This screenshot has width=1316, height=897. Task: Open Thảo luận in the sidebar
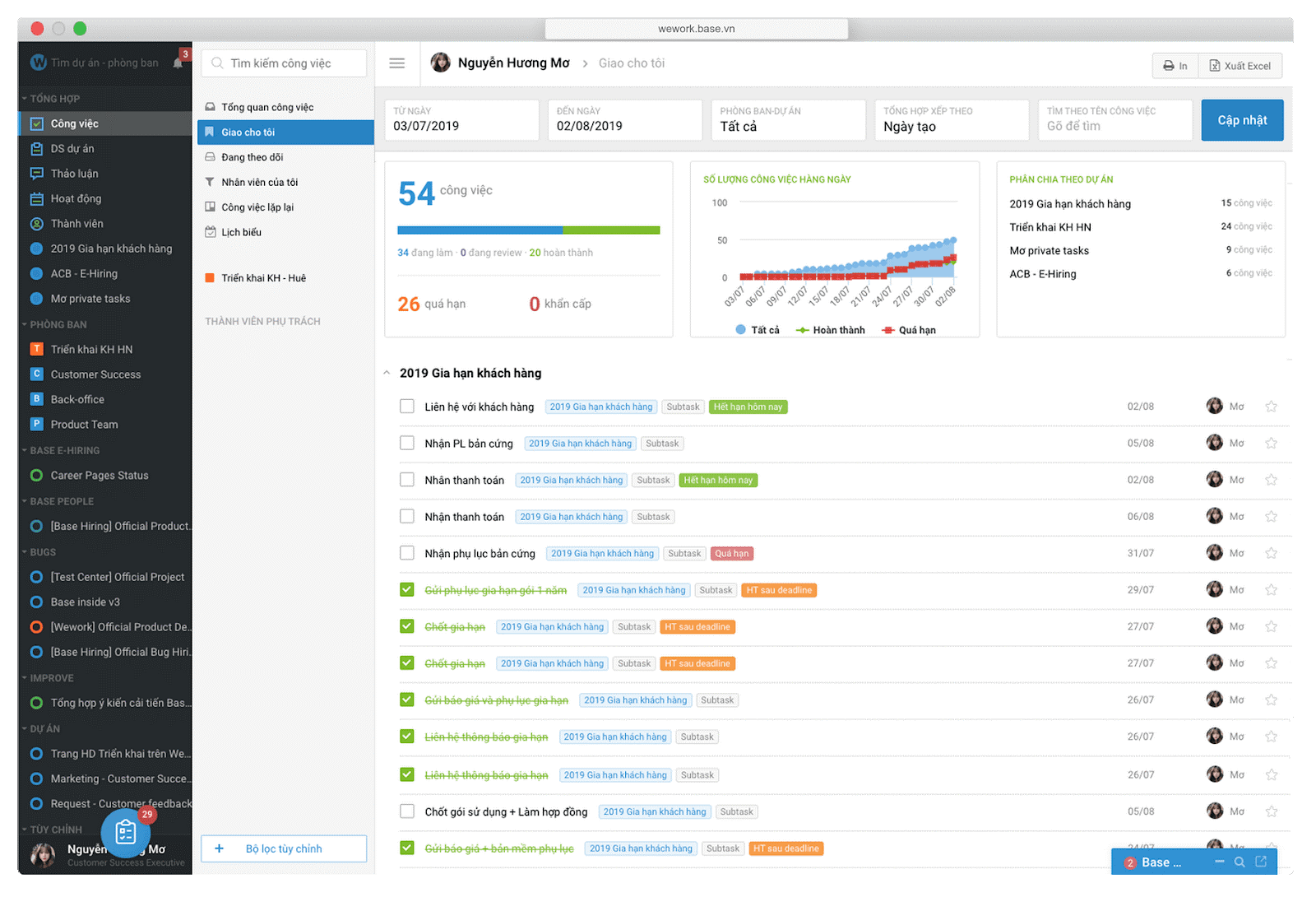pos(74,174)
